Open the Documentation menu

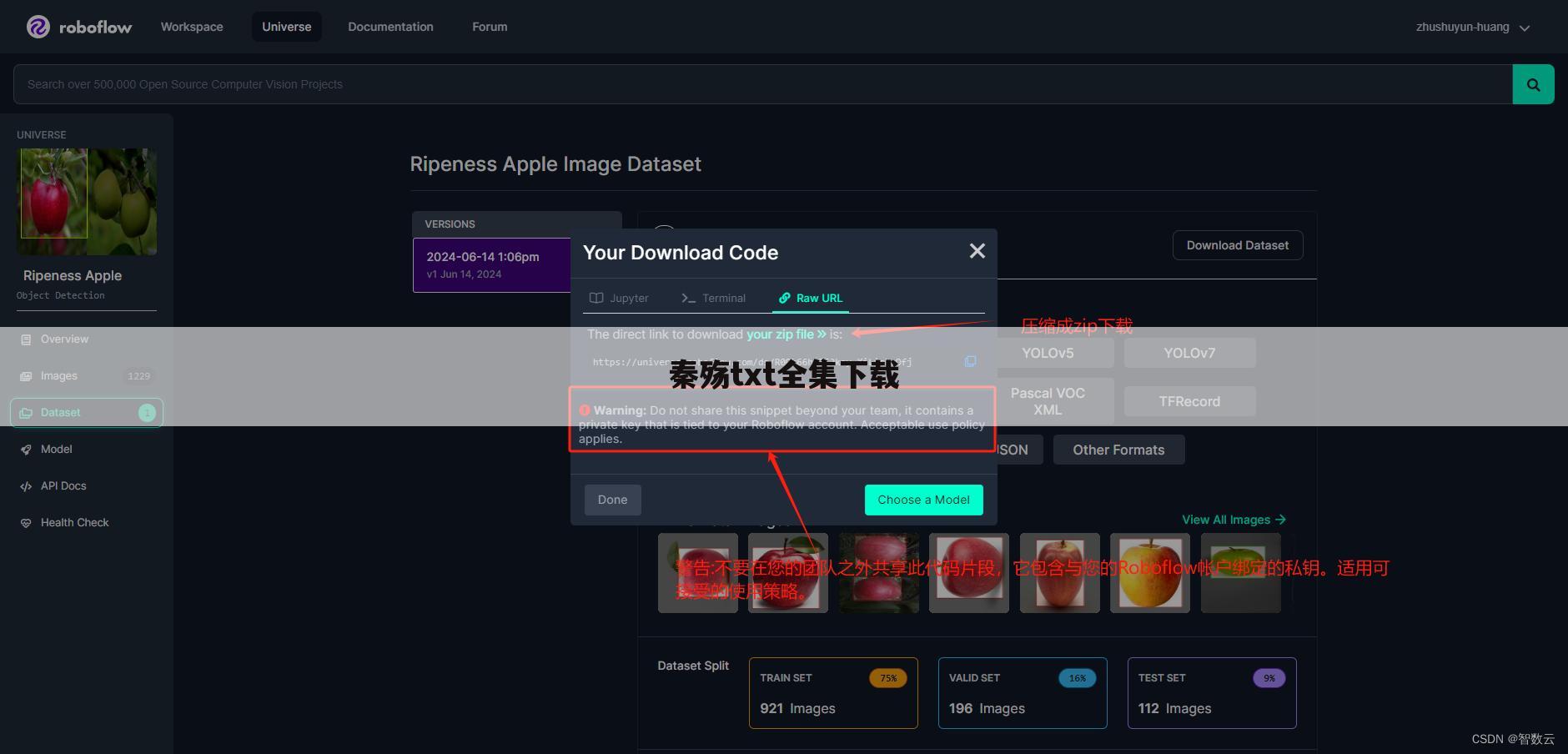click(390, 27)
